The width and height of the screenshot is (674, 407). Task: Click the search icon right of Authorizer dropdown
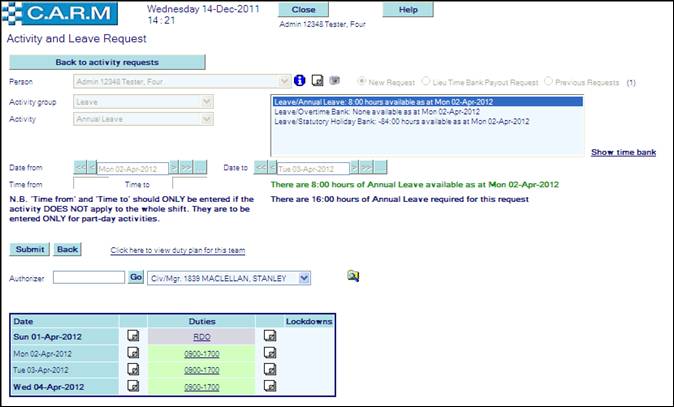pos(353,276)
